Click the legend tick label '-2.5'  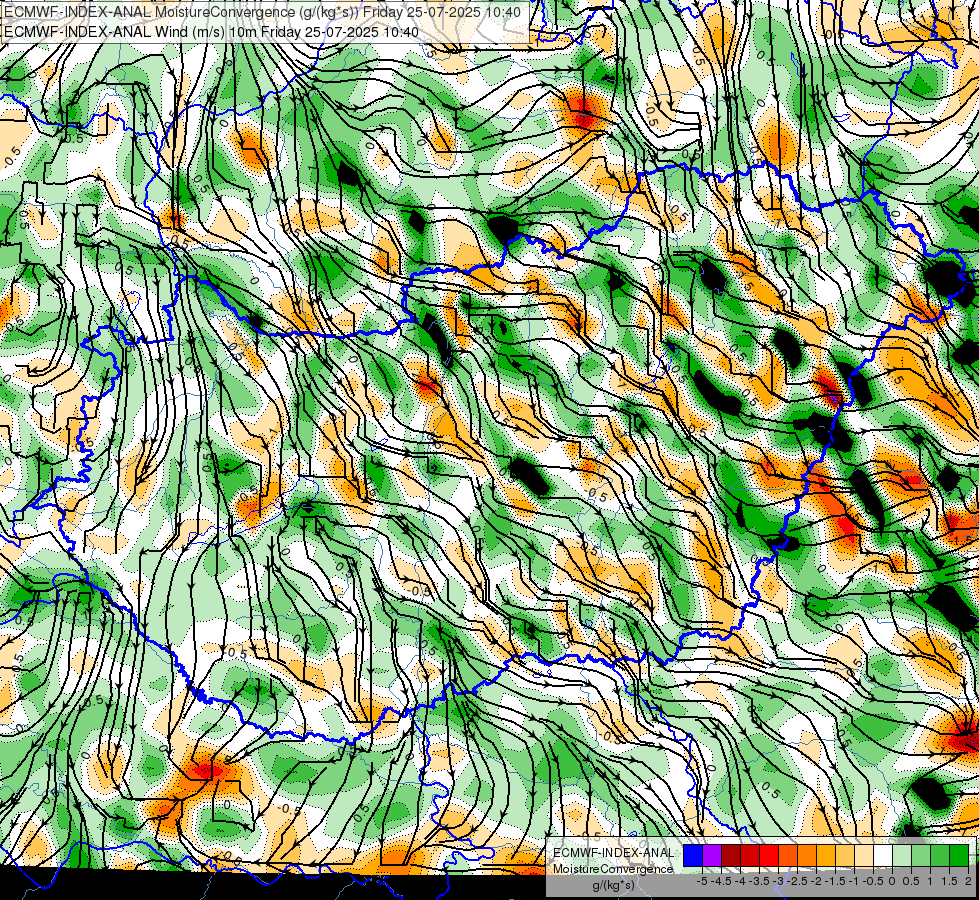[797, 881]
